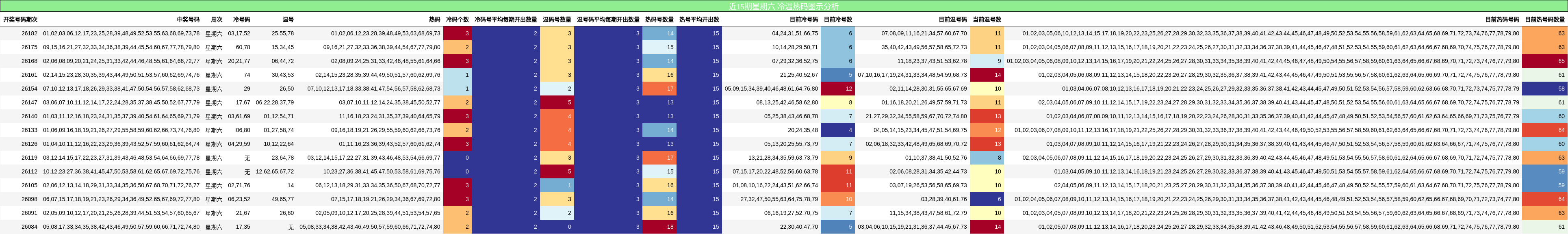Click period number 26105

point(29,185)
